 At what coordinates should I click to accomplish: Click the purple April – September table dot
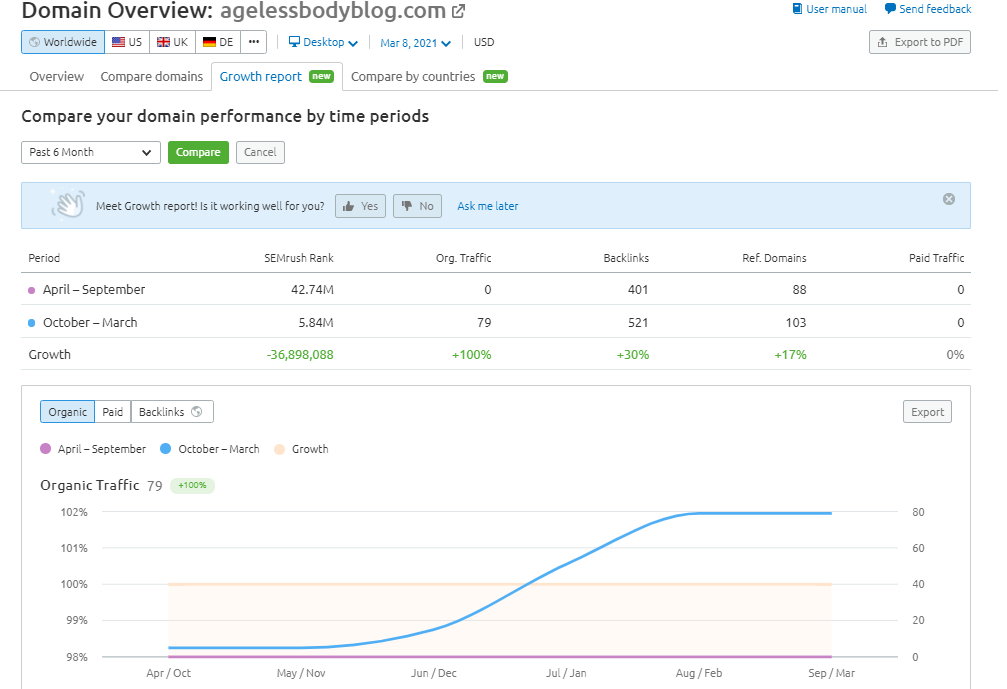click(31, 290)
